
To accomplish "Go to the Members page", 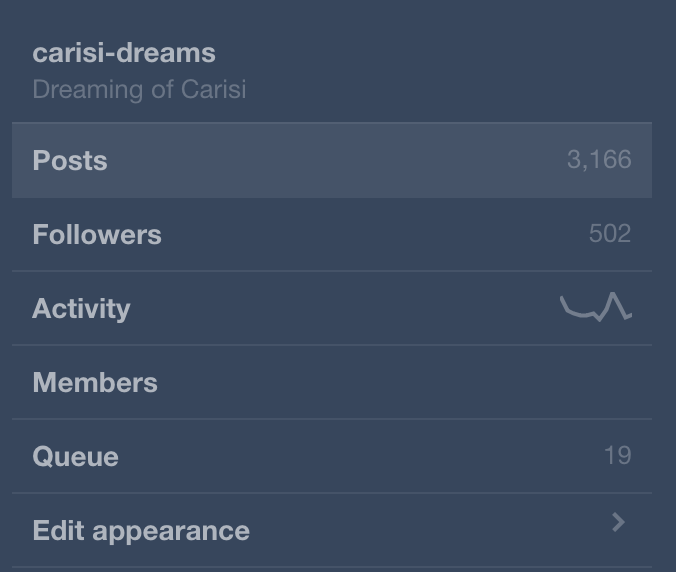I will tap(95, 382).
